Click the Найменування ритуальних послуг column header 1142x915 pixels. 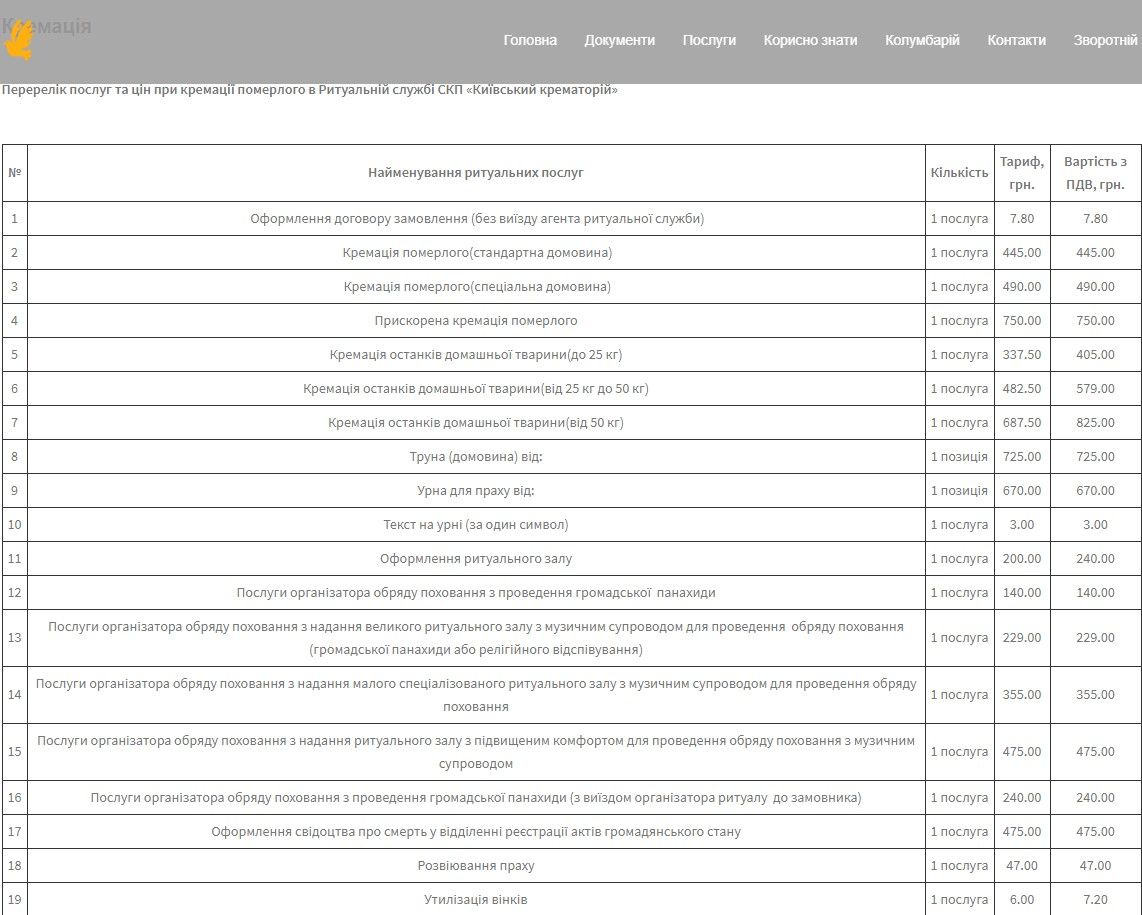(476, 173)
